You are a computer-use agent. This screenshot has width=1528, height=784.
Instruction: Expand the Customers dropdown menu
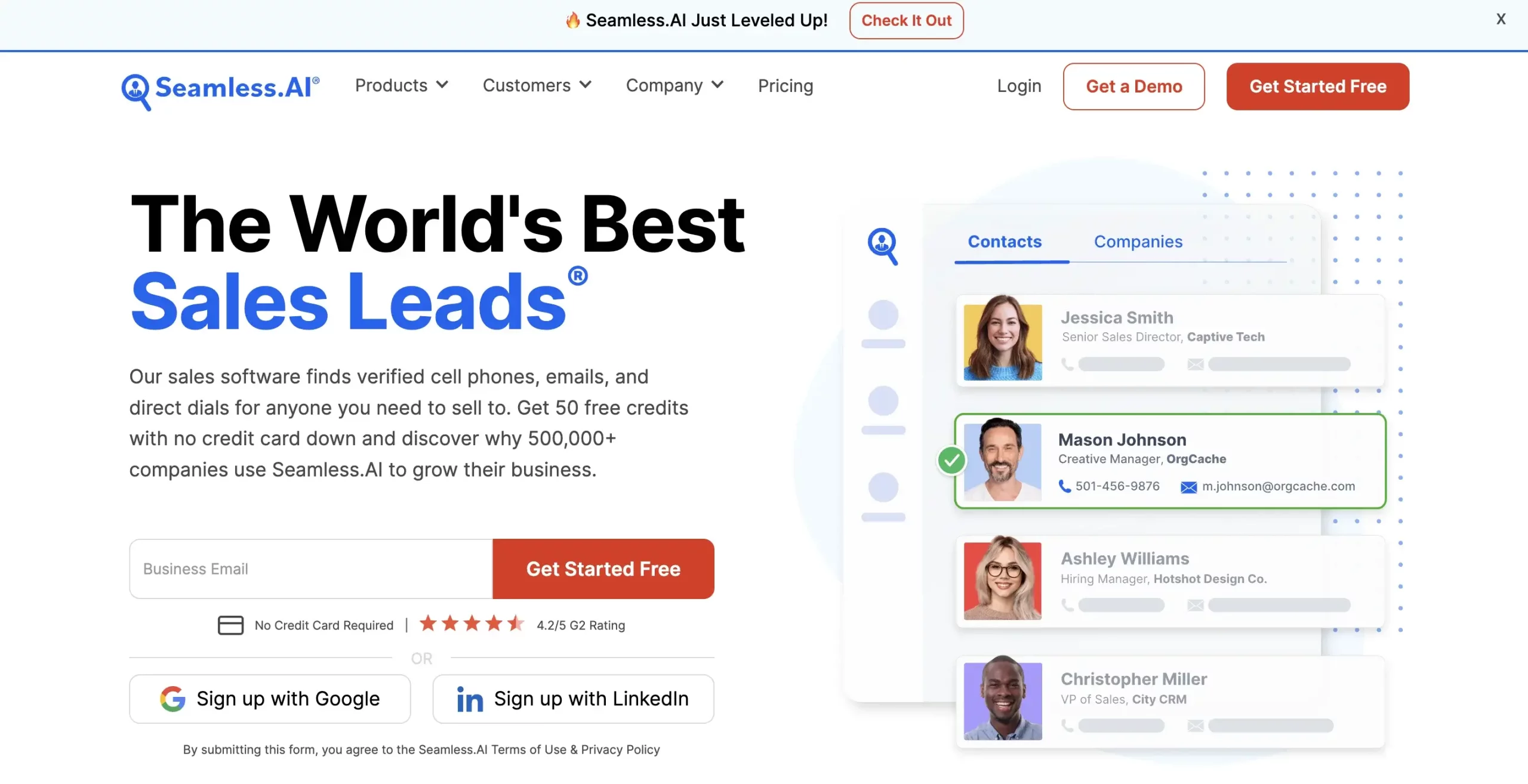tap(536, 85)
